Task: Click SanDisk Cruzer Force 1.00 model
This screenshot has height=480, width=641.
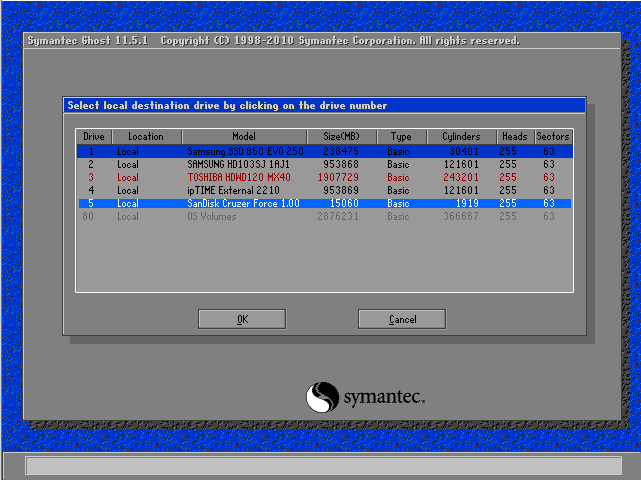Action: coord(243,204)
